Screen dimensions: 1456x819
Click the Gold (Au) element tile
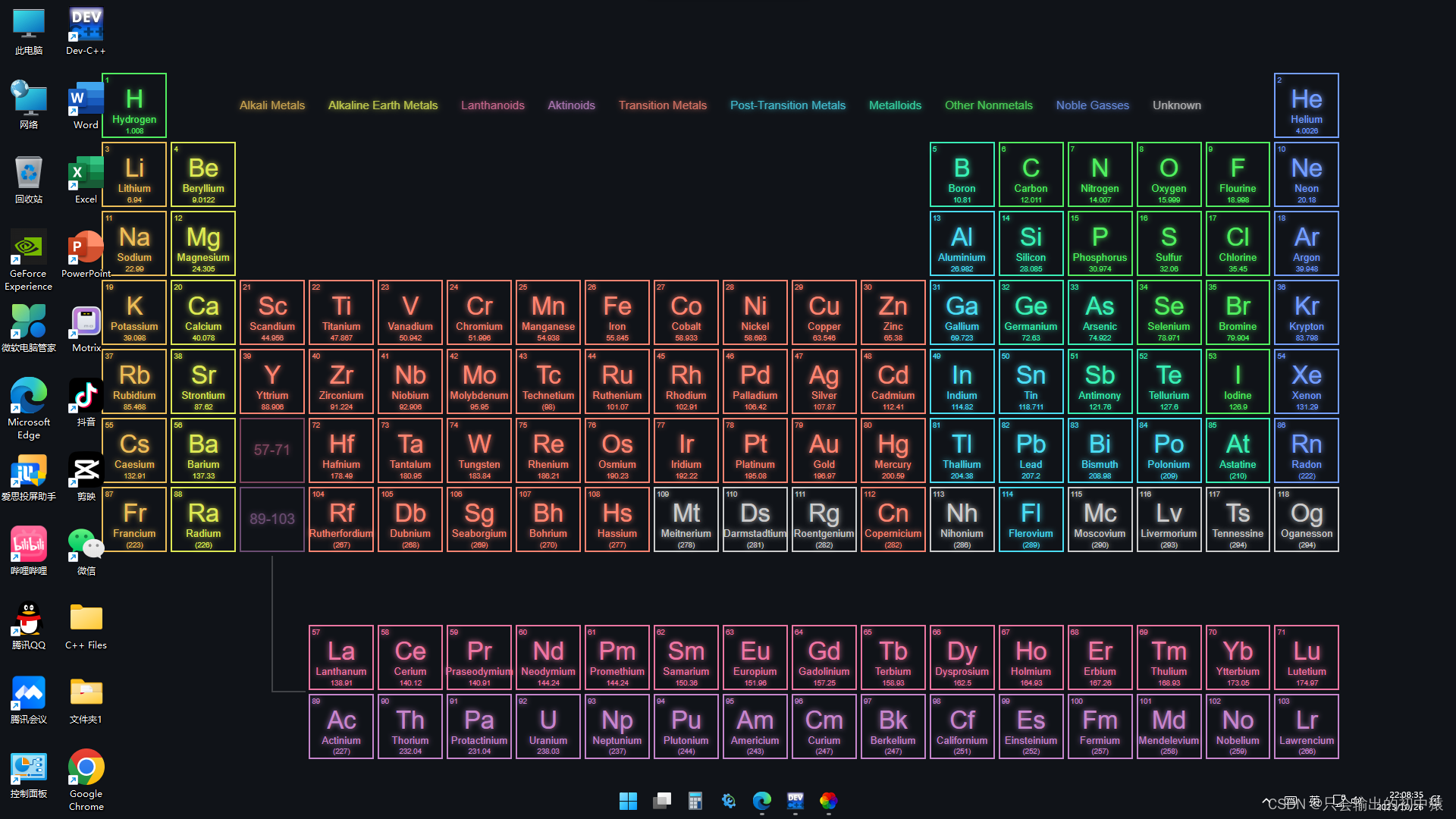pos(824,450)
